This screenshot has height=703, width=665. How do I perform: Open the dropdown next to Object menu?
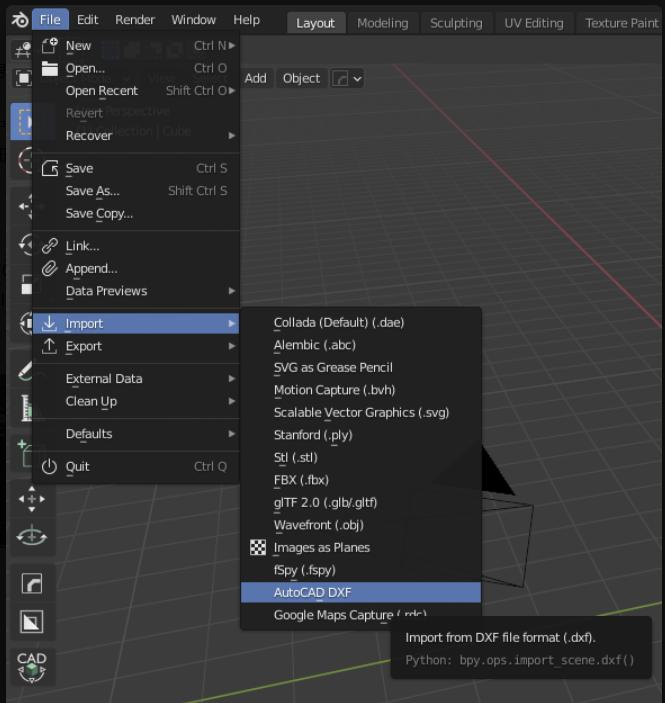346,78
